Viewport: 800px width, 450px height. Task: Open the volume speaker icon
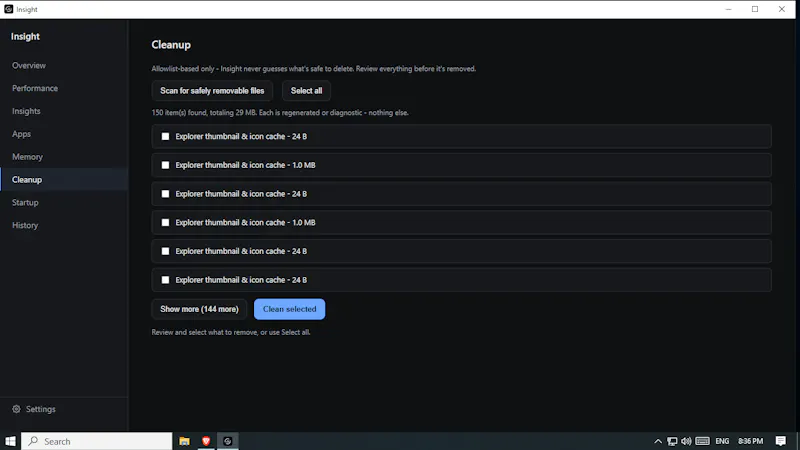[x=686, y=441]
